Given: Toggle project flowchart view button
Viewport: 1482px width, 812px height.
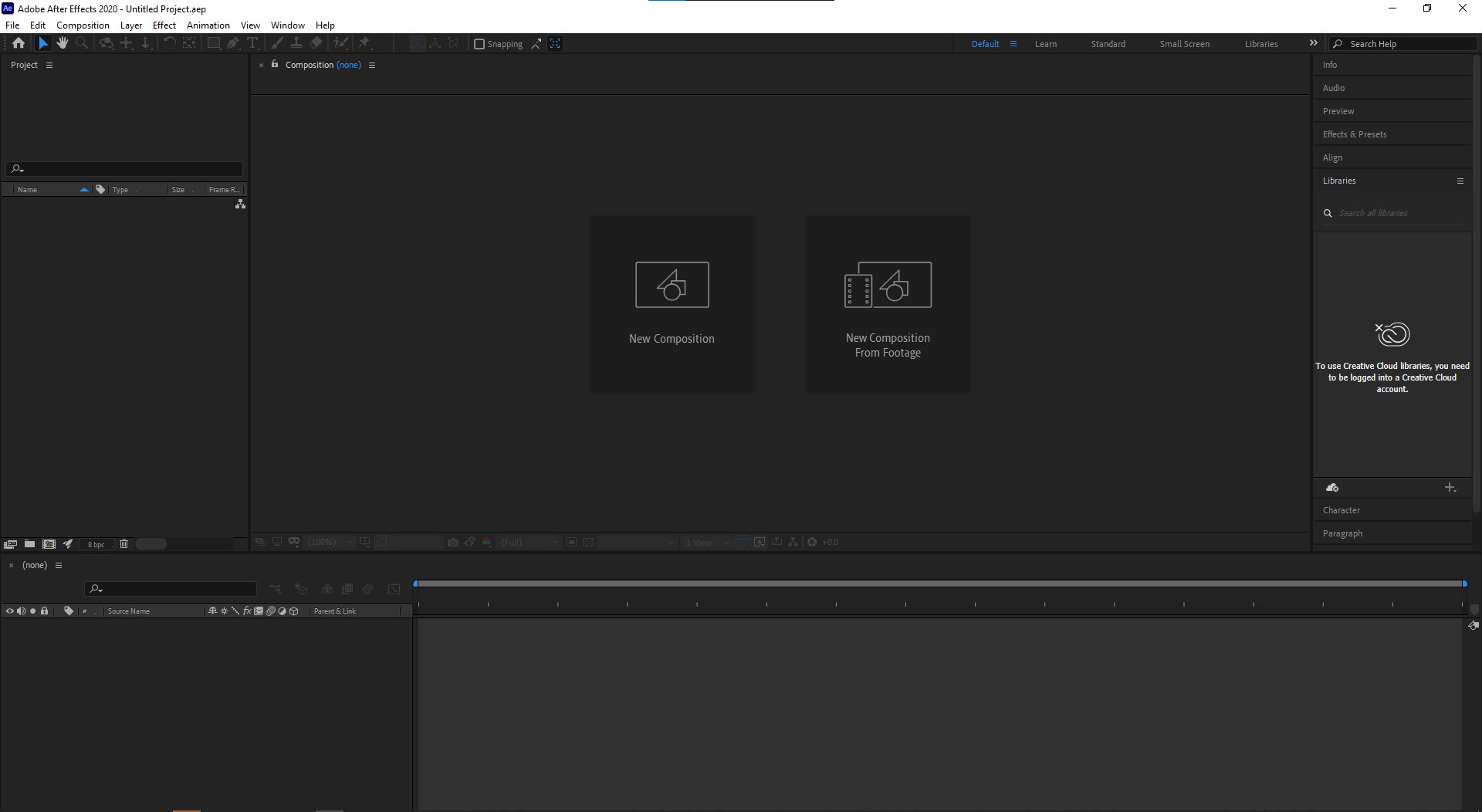Looking at the screenshot, I should click(x=240, y=204).
